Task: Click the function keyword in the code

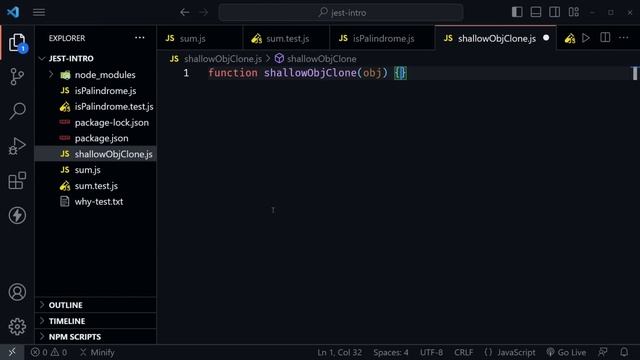Action: pyautogui.click(x=233, y=73)
